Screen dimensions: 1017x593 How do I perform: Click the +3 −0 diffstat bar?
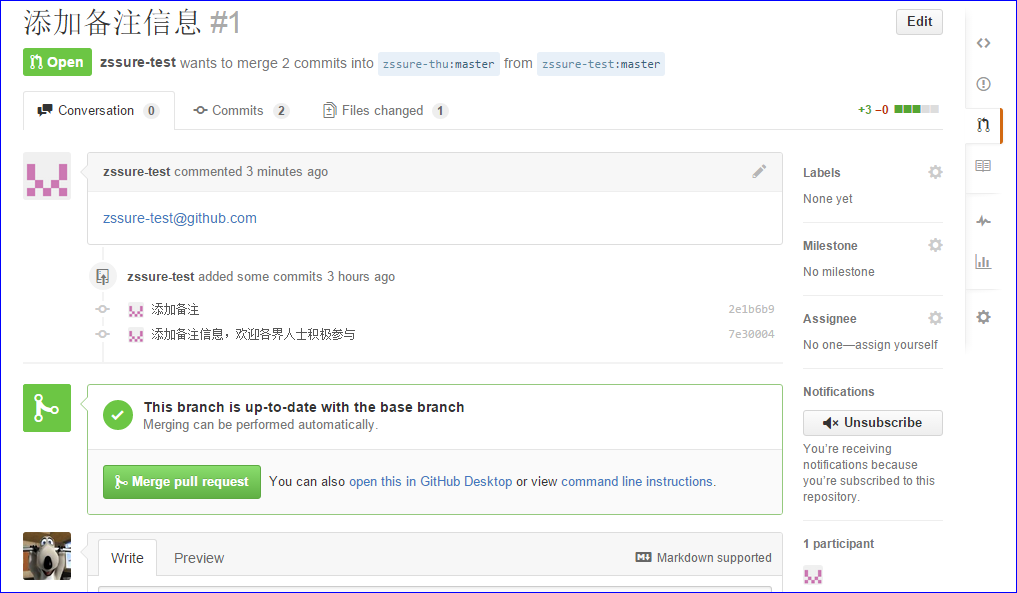point(898,110)
